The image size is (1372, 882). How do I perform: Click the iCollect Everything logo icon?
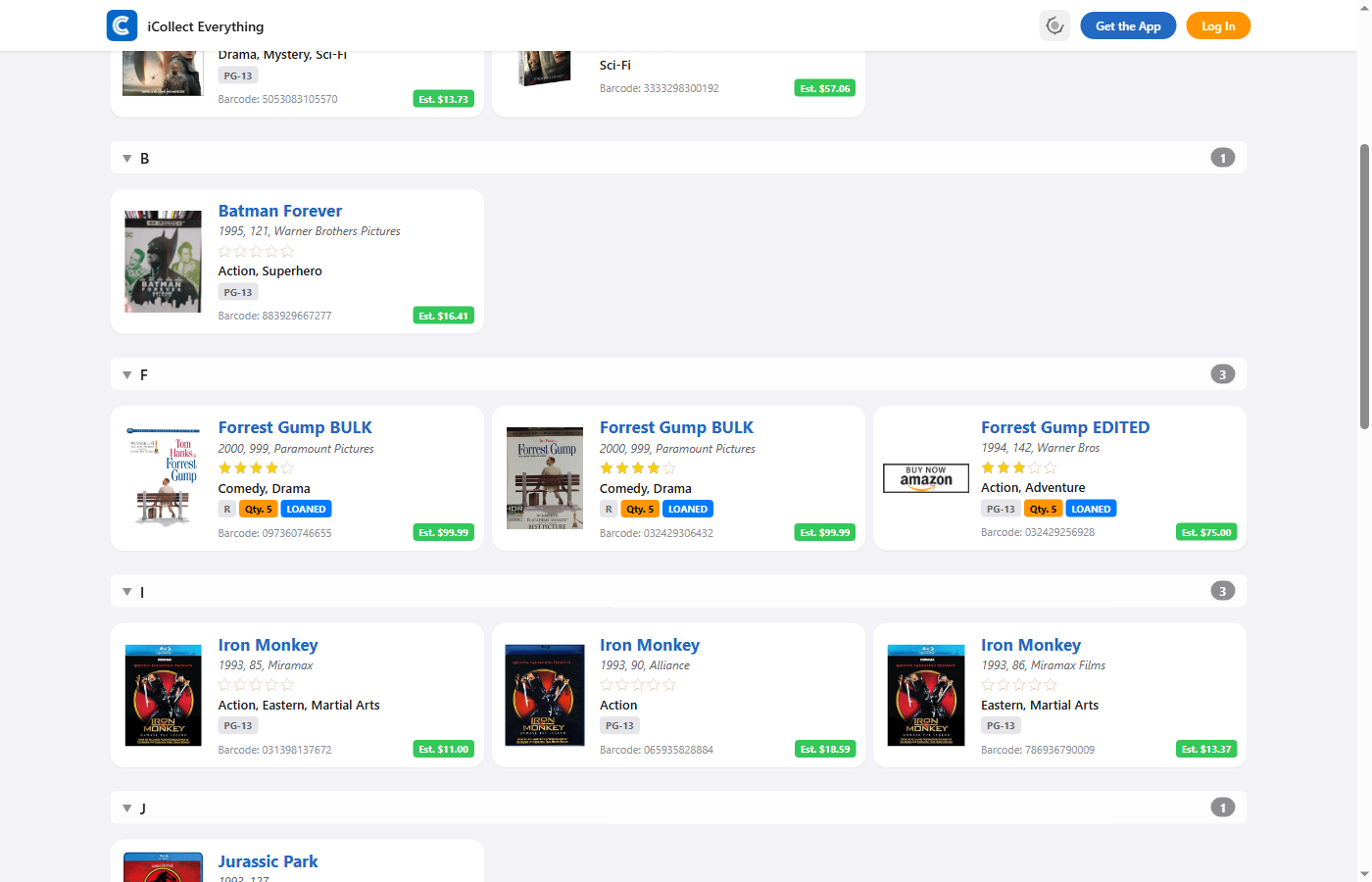pyautogui.click(x=122, y=25)
